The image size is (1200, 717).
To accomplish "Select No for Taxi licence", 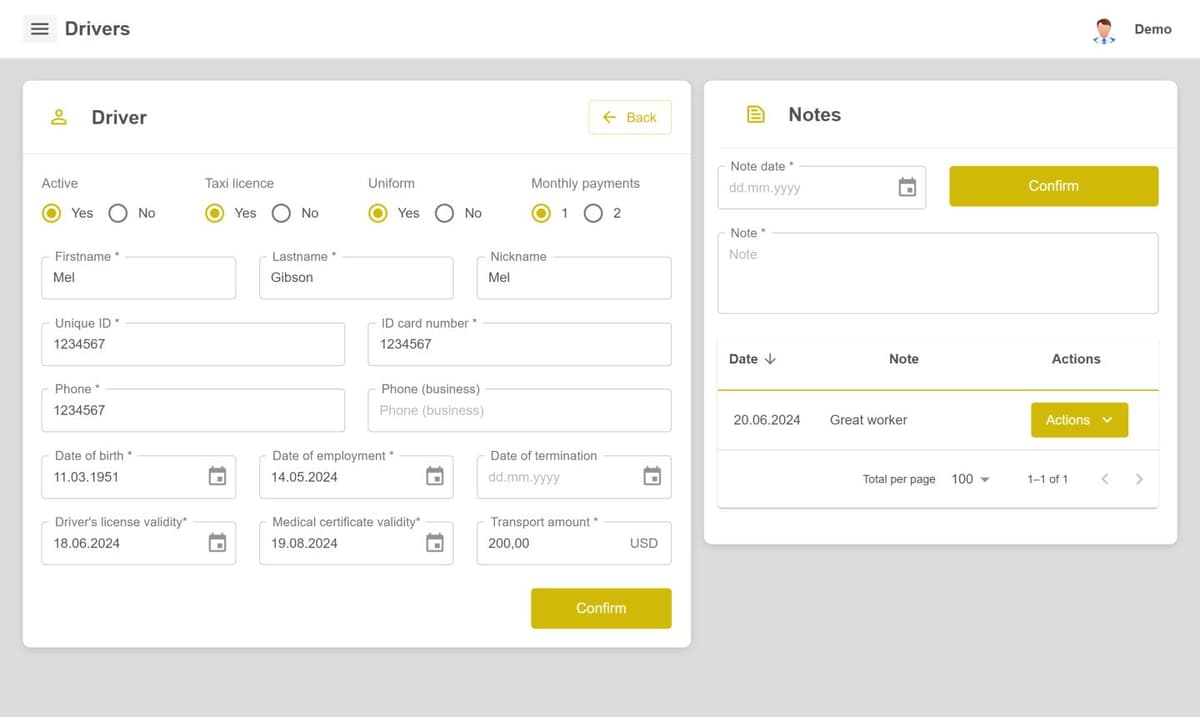I will (x=284, y=213).
